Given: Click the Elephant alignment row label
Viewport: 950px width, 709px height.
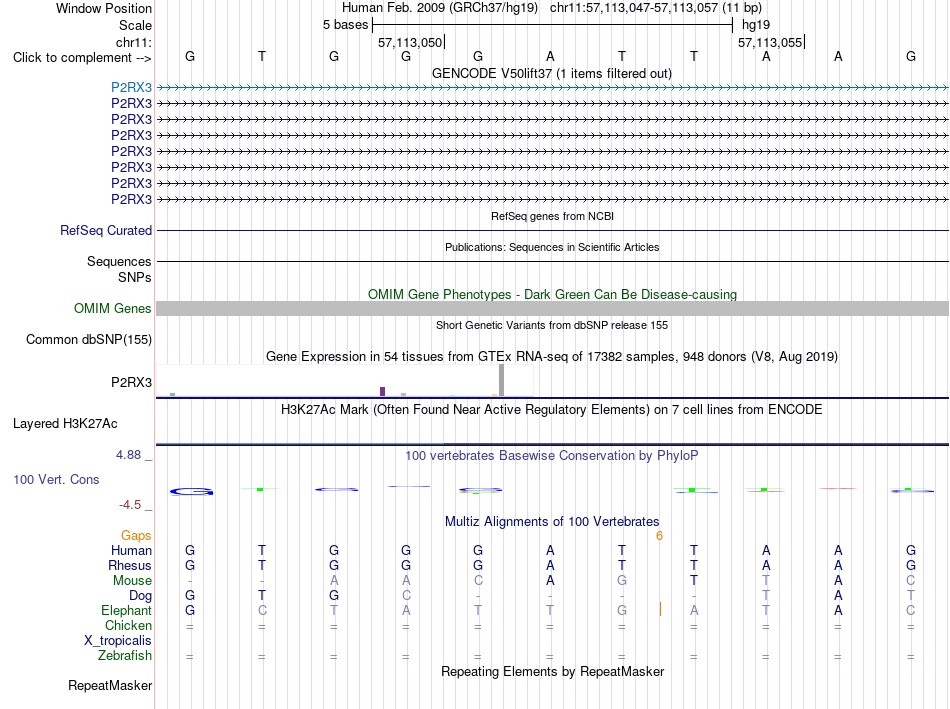Looking at the screenshot, I should point(126,610).
